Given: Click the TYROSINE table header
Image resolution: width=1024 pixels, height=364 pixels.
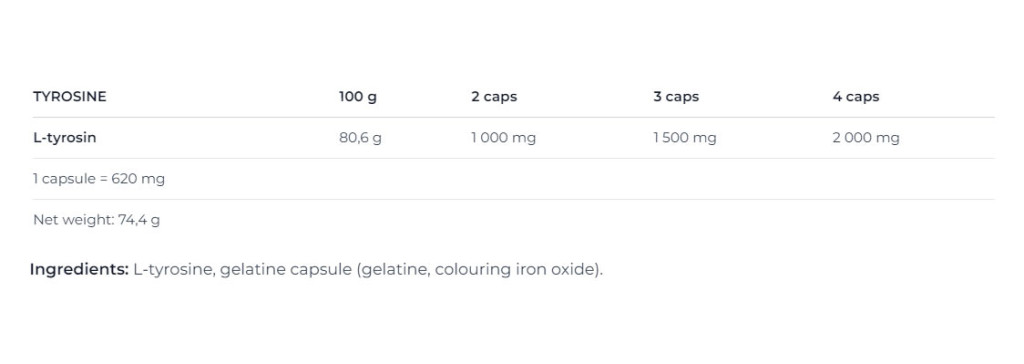Looking at the screenshot, I should pos(69,97).
